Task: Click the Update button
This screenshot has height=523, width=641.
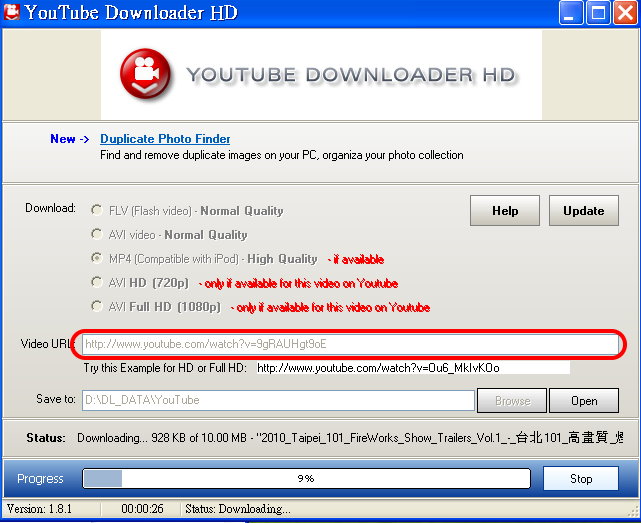Action: click(584, 211)
